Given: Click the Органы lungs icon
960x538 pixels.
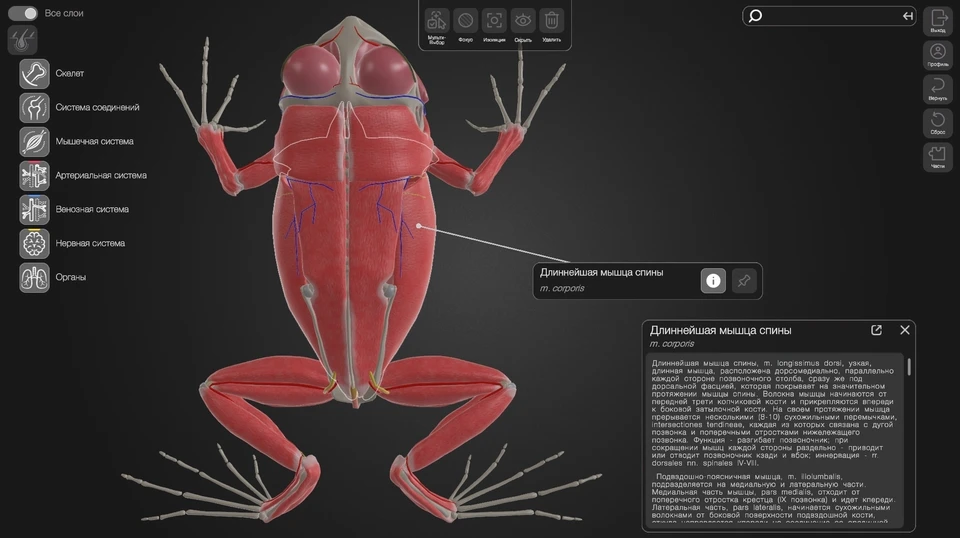Looking at the screenshot, I should [x=35, y=277].
